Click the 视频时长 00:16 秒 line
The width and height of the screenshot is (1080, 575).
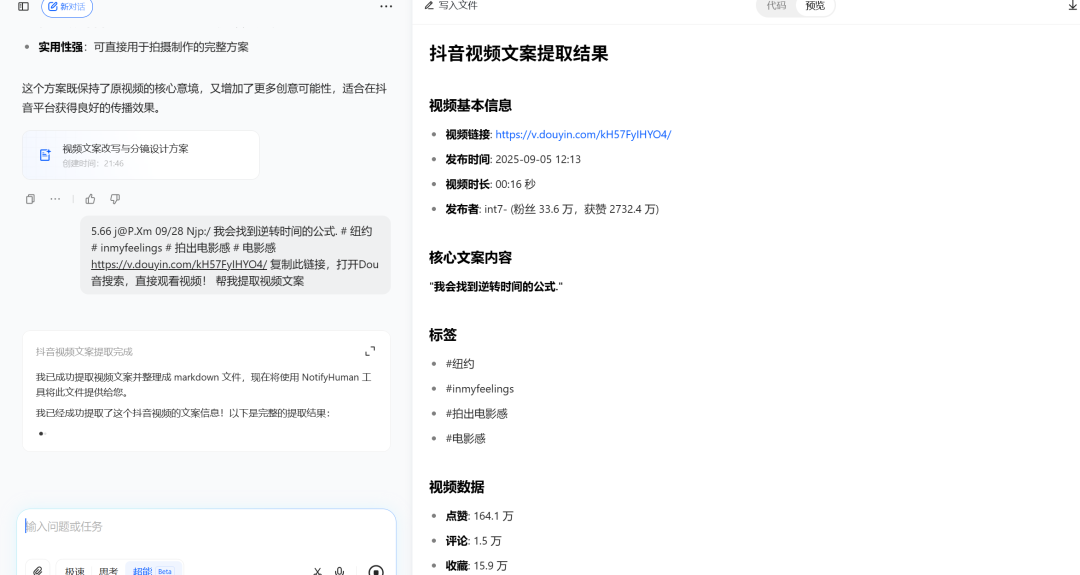coord(490,184)
